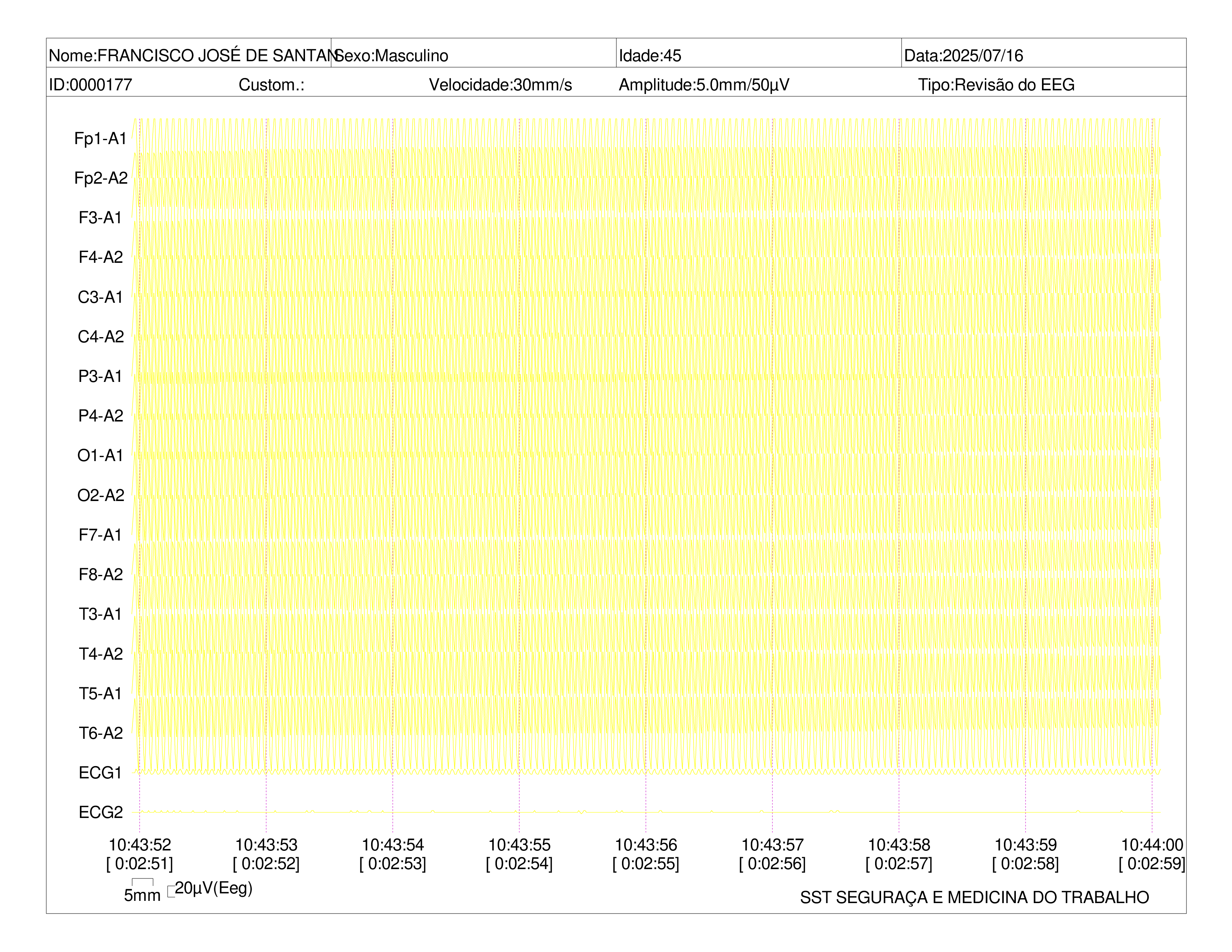Select 'Amplitude:5.0mm/50µV' text
Screen dimensions: 1232x952
click(704, 85)
